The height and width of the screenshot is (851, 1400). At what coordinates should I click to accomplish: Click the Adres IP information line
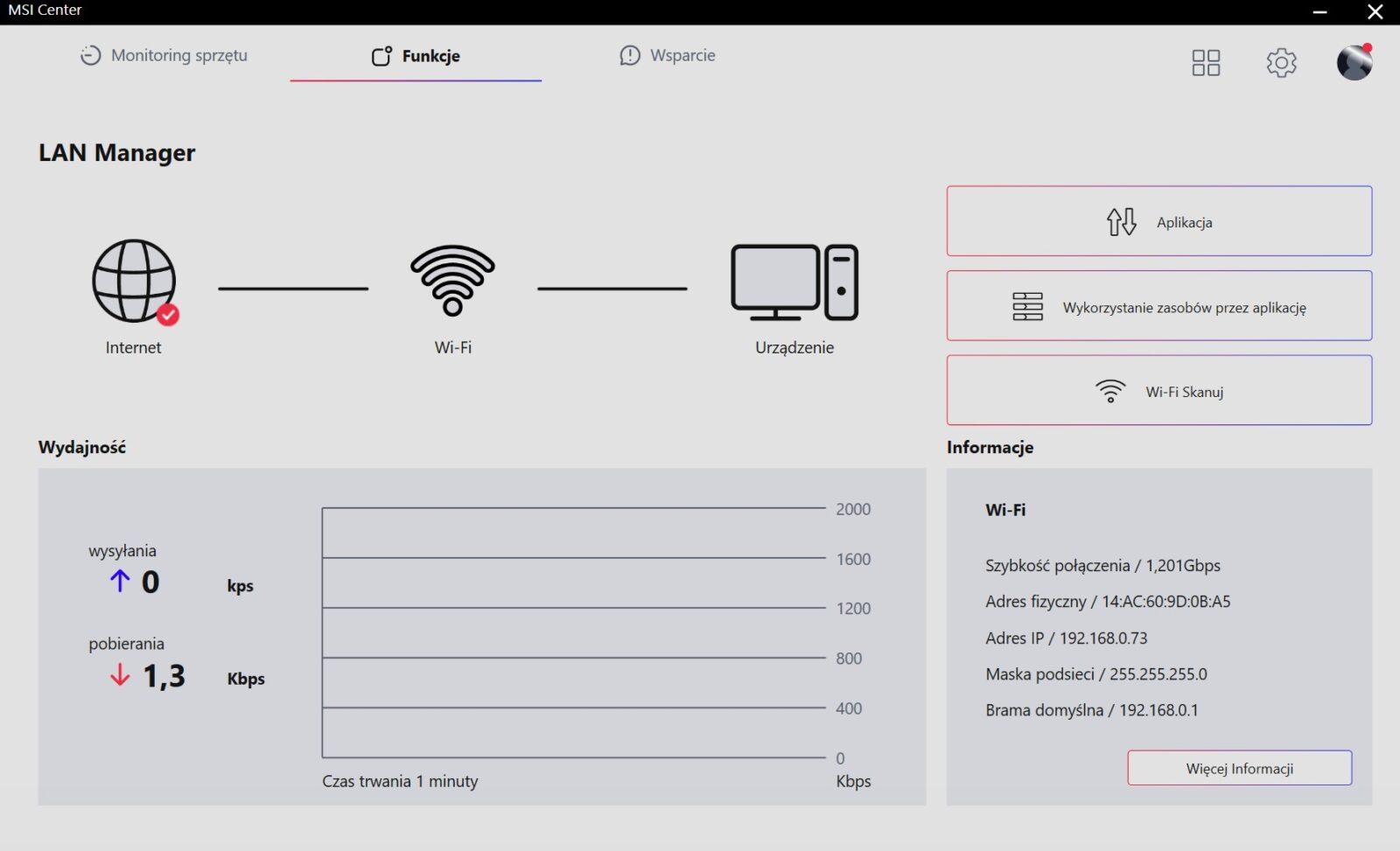click(1066, 638)
